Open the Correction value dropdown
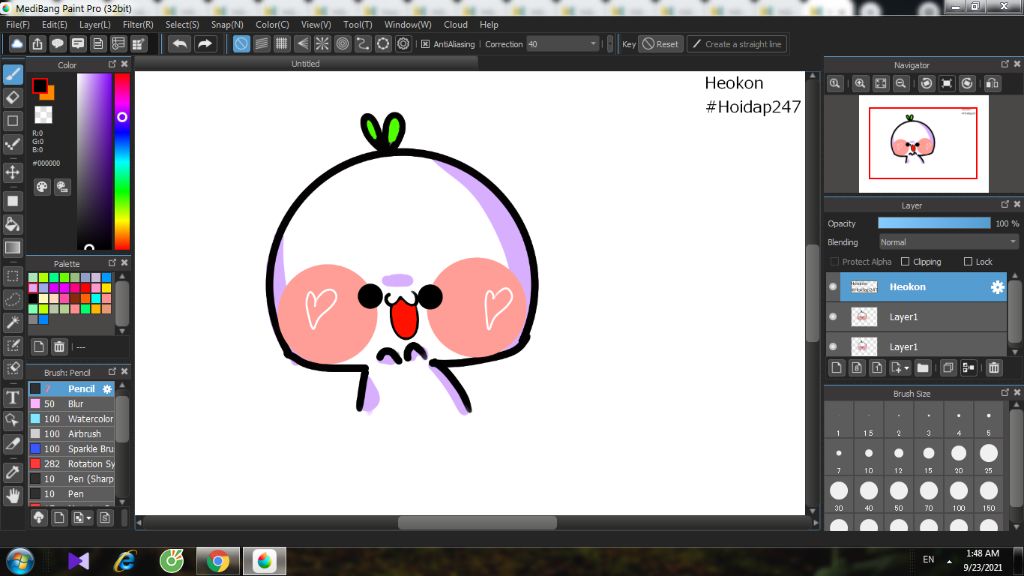The image size is (1024, 576). click(593, 44)
